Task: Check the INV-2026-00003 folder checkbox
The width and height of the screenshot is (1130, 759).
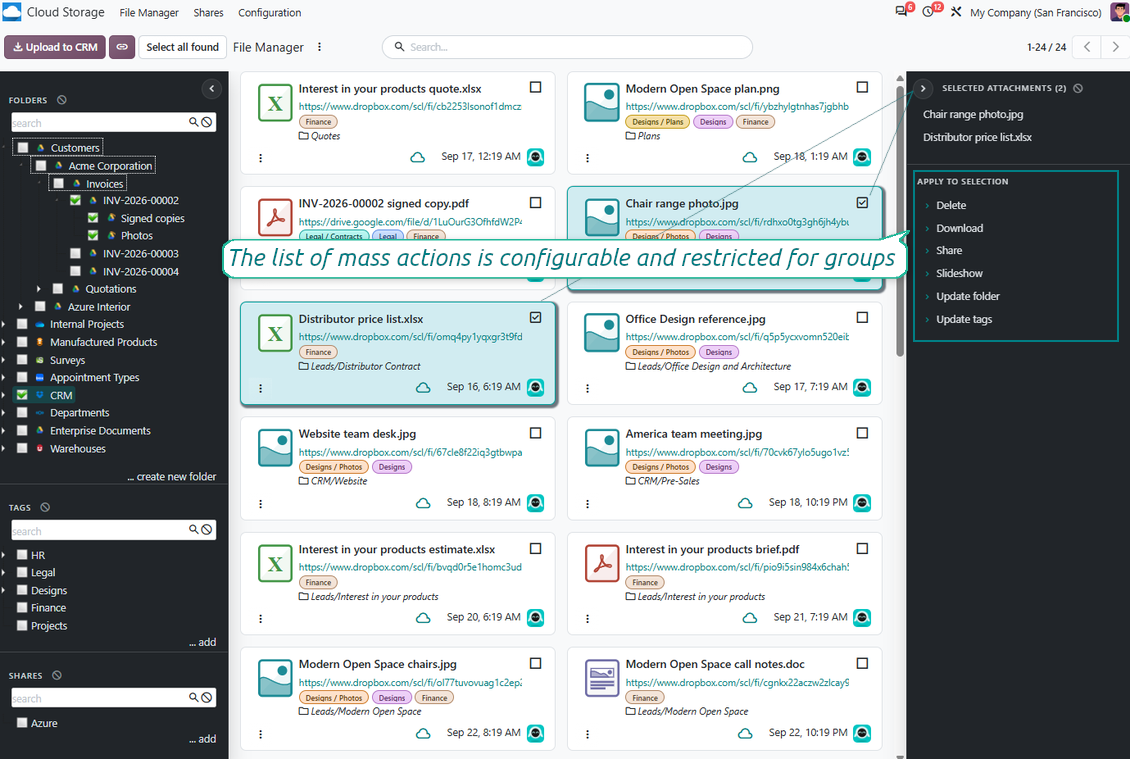Action: point(76,253)
